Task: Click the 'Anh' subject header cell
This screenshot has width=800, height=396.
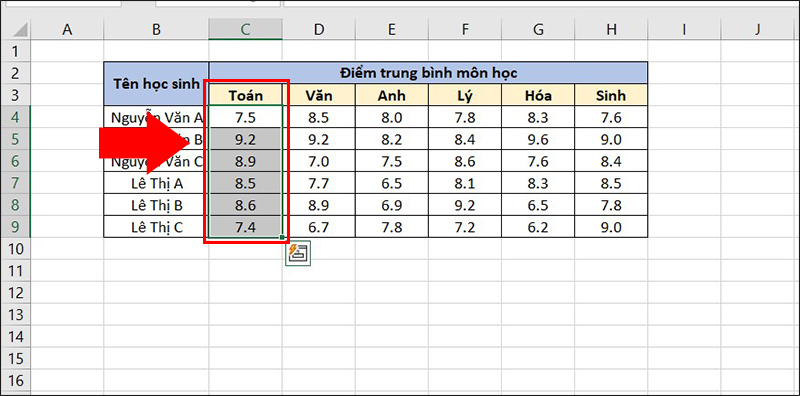Action: point(392,95)
